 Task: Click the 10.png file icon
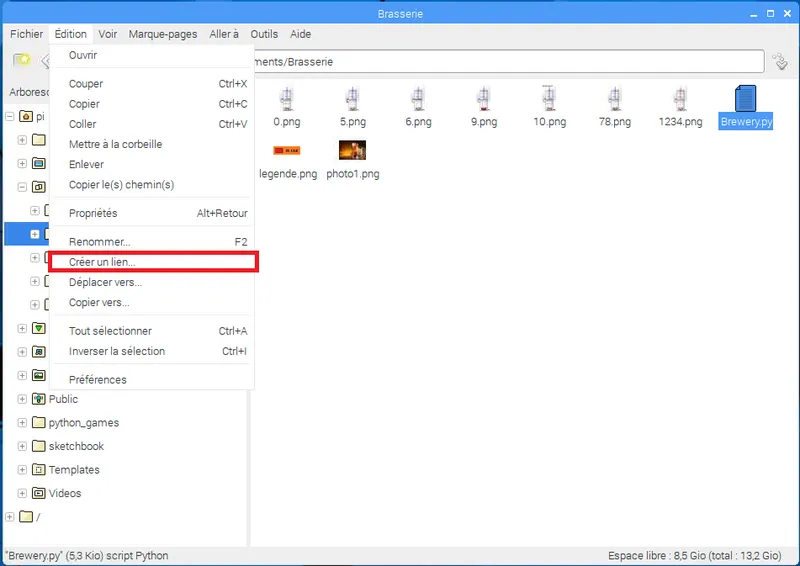[549, 100]
